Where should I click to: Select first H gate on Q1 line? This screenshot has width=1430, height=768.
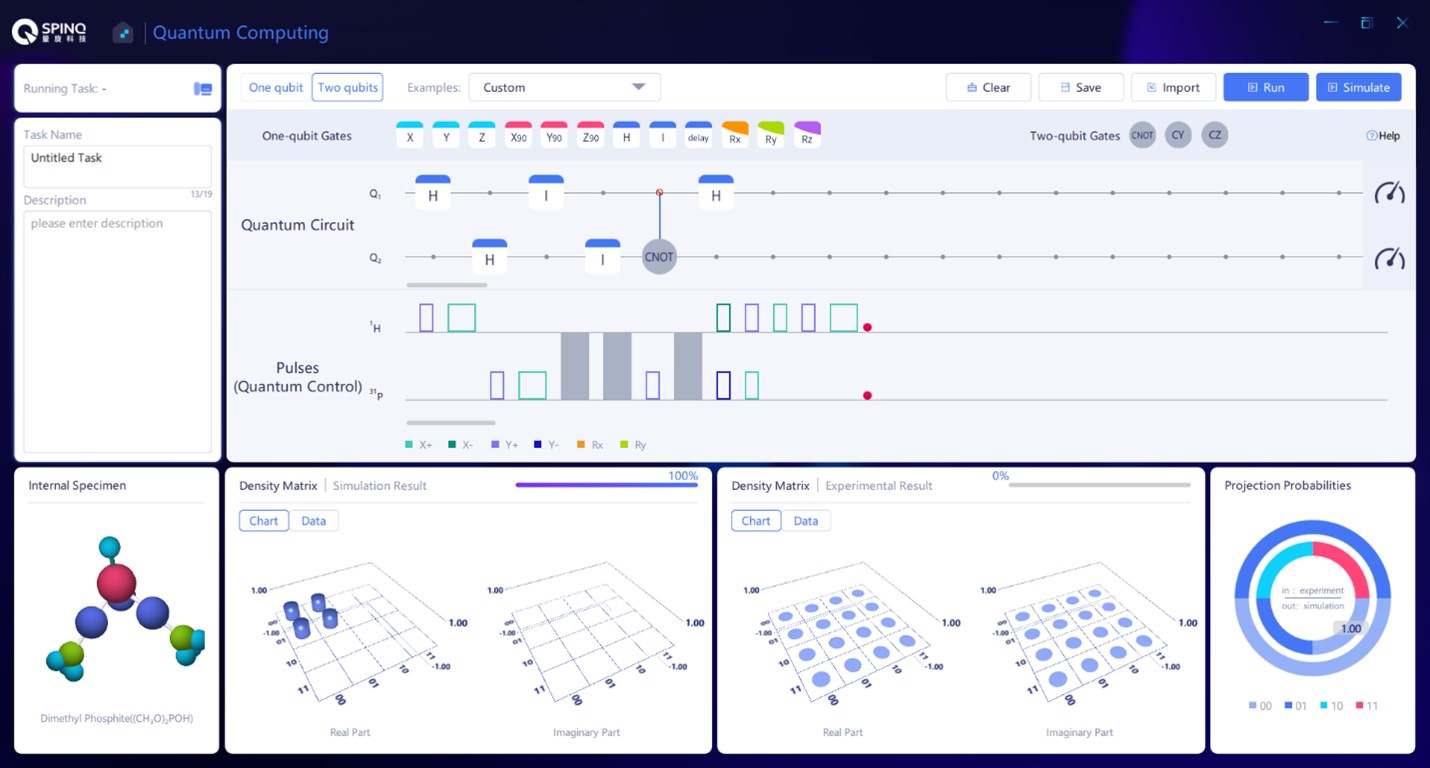tap(433, 193)
